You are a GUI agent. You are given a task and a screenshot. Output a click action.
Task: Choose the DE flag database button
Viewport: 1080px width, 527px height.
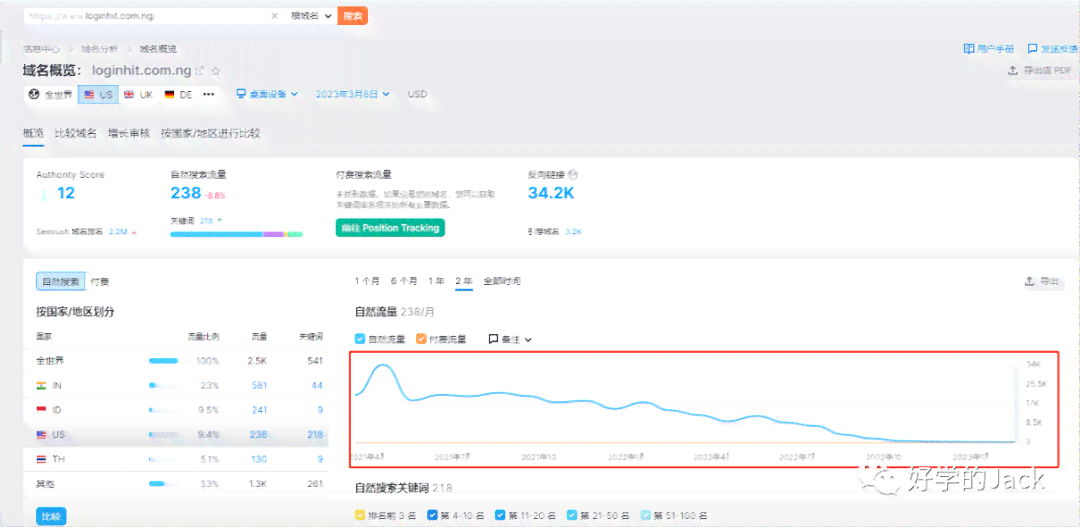pyautogui.click(x=178, y=94)
